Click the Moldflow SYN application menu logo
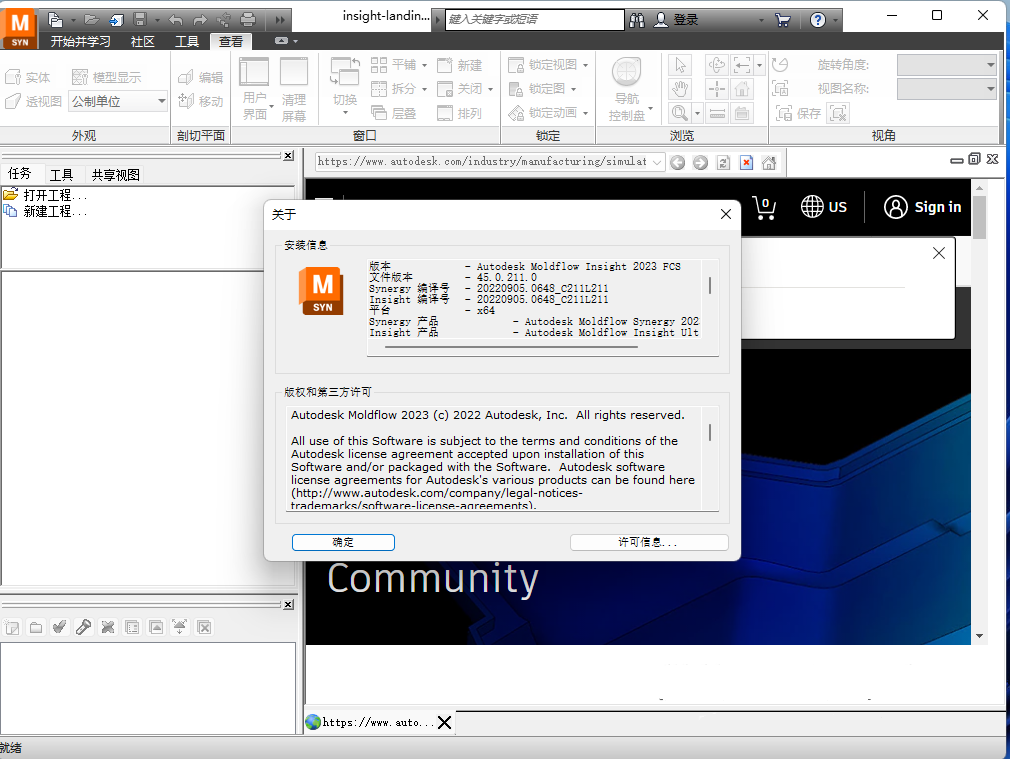 [19, 29]
